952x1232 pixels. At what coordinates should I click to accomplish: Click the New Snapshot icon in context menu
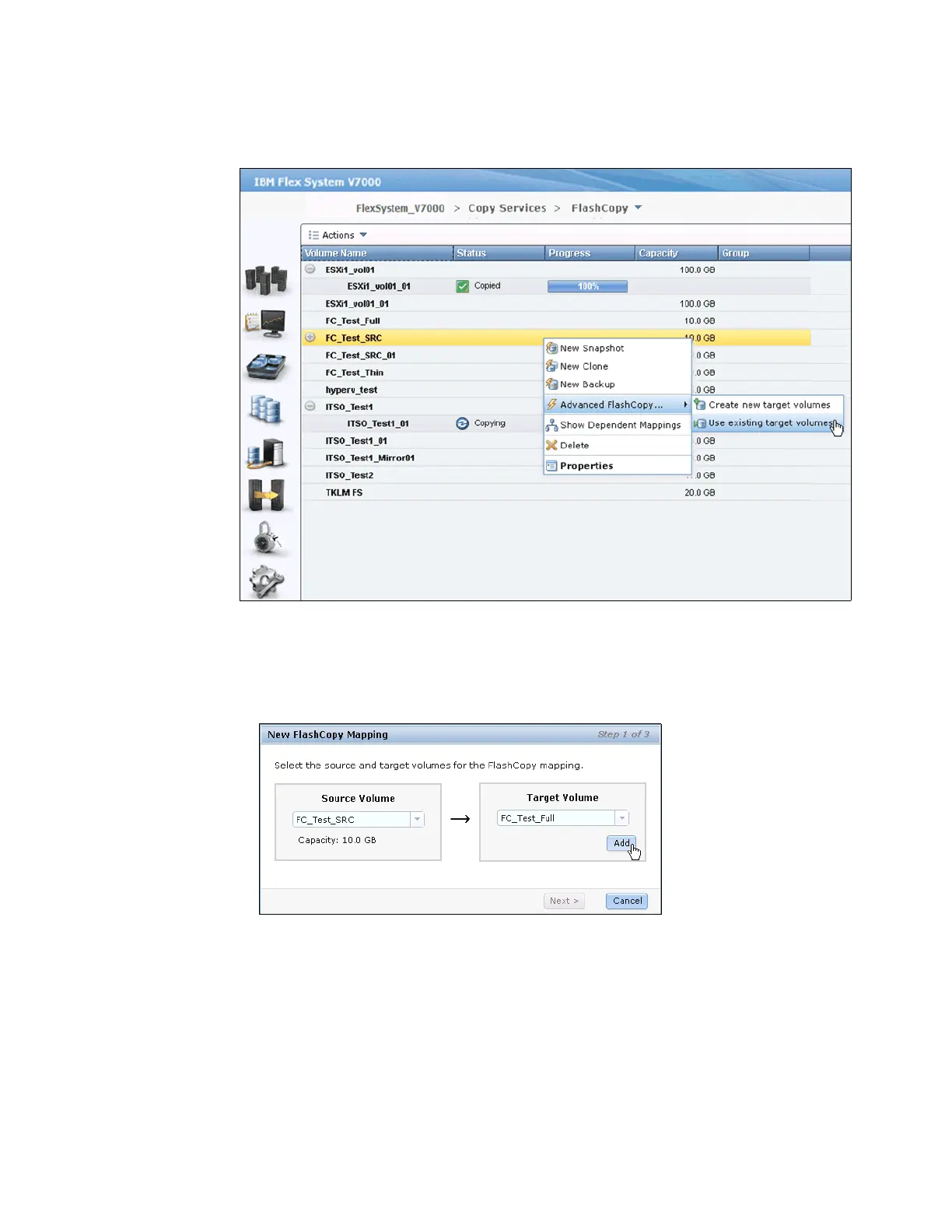[x=551, y=348]
